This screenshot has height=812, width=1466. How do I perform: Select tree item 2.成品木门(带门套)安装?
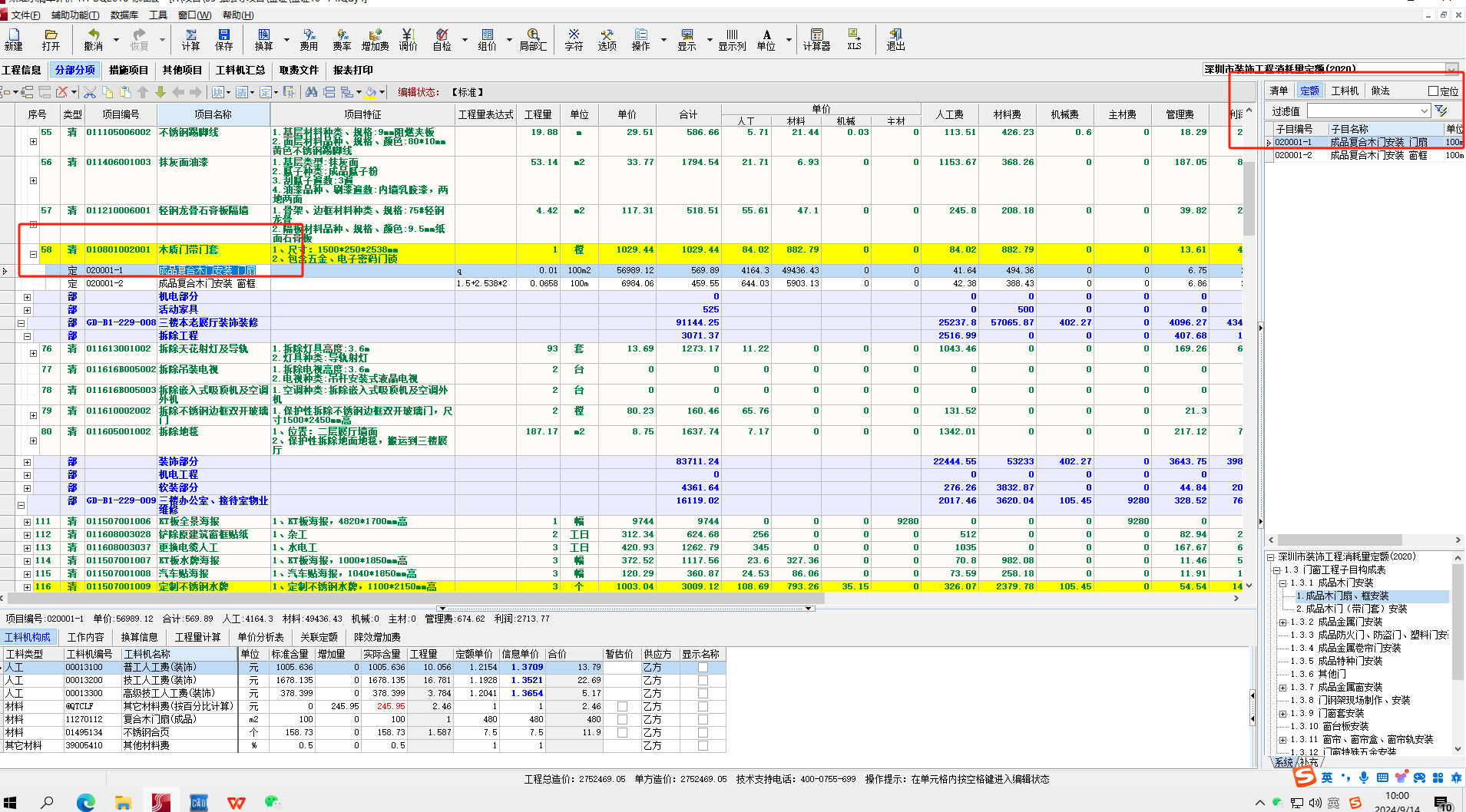click(x=1352, y=609)
